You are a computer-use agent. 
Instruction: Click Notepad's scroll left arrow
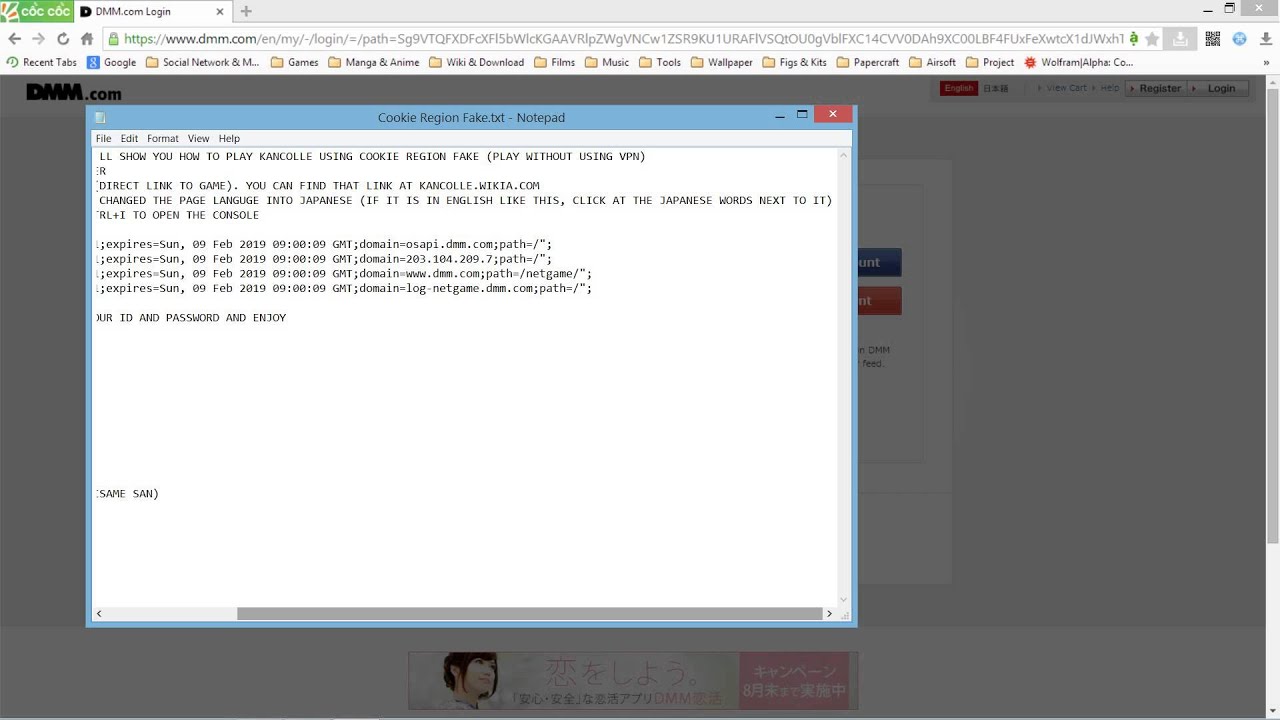[x=98, y=614]
